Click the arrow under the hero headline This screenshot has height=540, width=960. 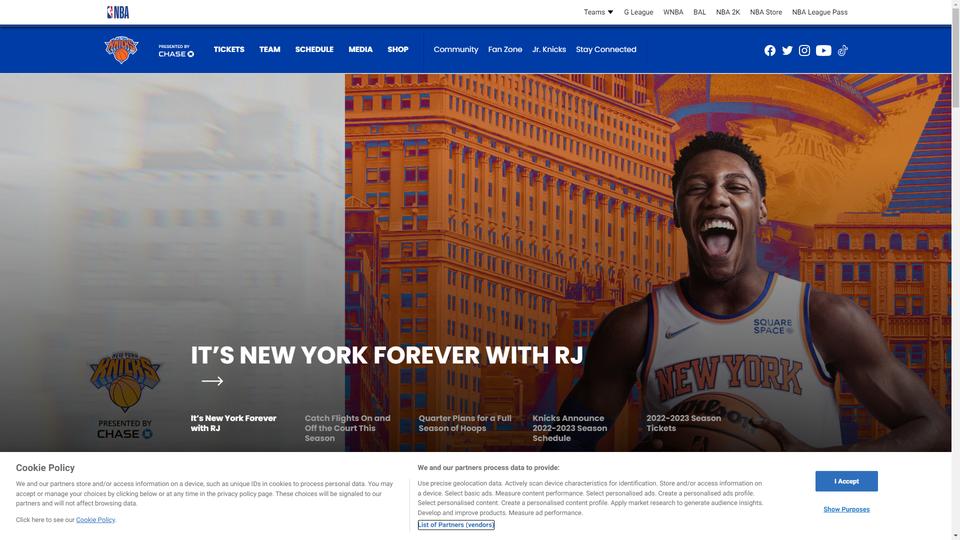[212, 381]
